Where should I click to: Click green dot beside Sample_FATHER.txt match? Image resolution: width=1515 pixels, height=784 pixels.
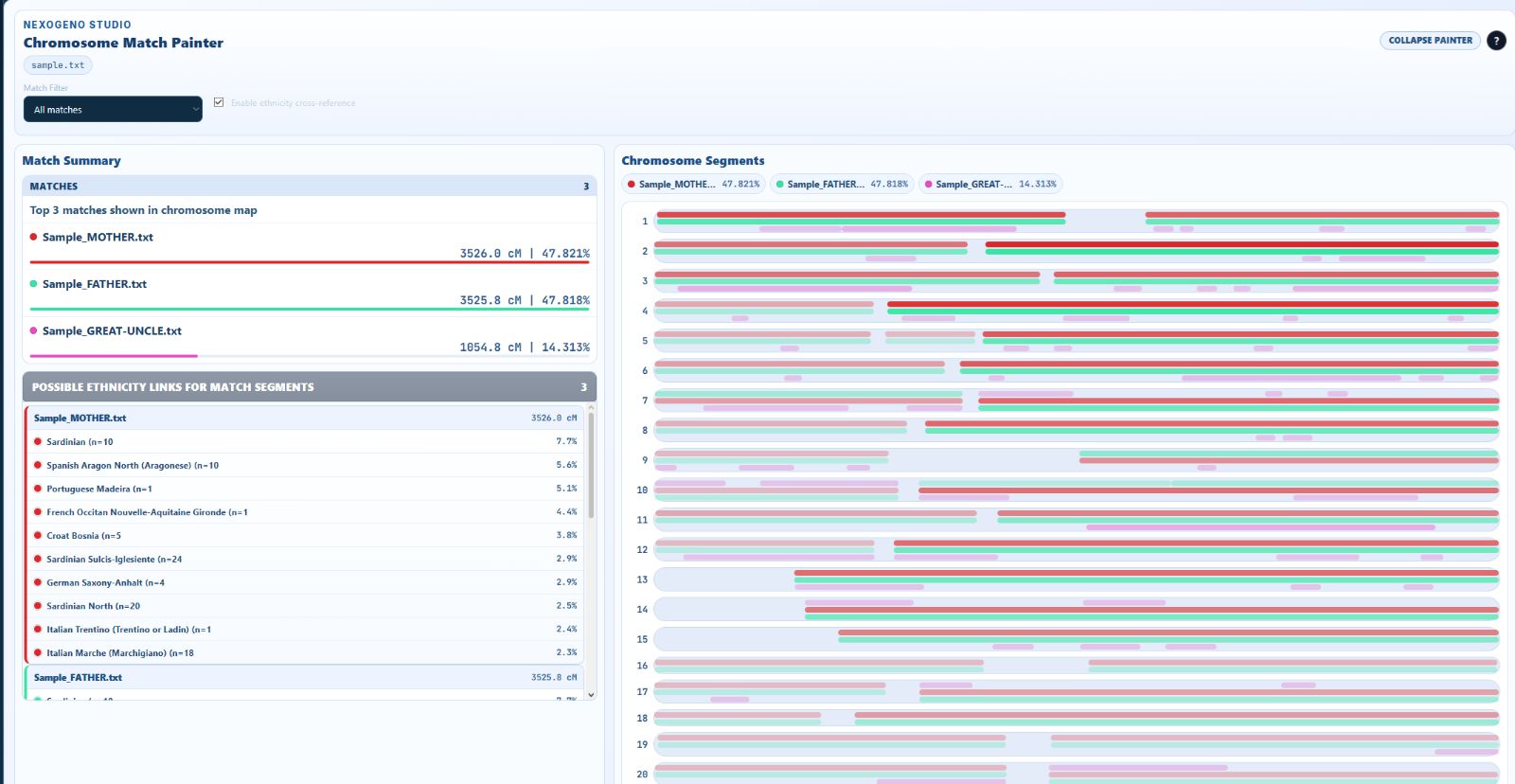34,284
